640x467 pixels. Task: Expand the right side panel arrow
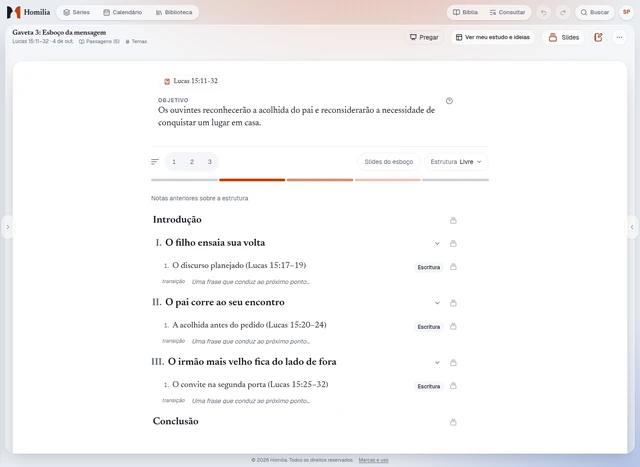point(632,227)
